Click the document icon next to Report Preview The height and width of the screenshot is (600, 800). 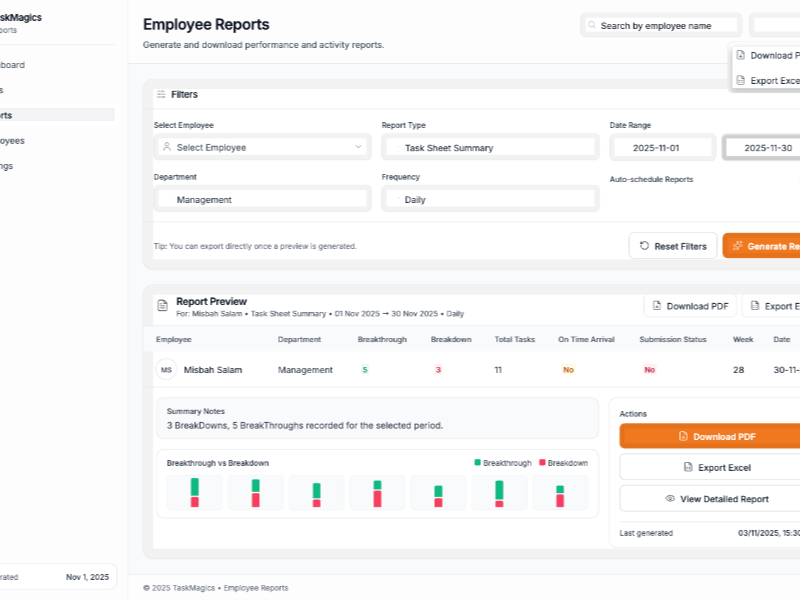pyautogui.click(x=163, y=301)
